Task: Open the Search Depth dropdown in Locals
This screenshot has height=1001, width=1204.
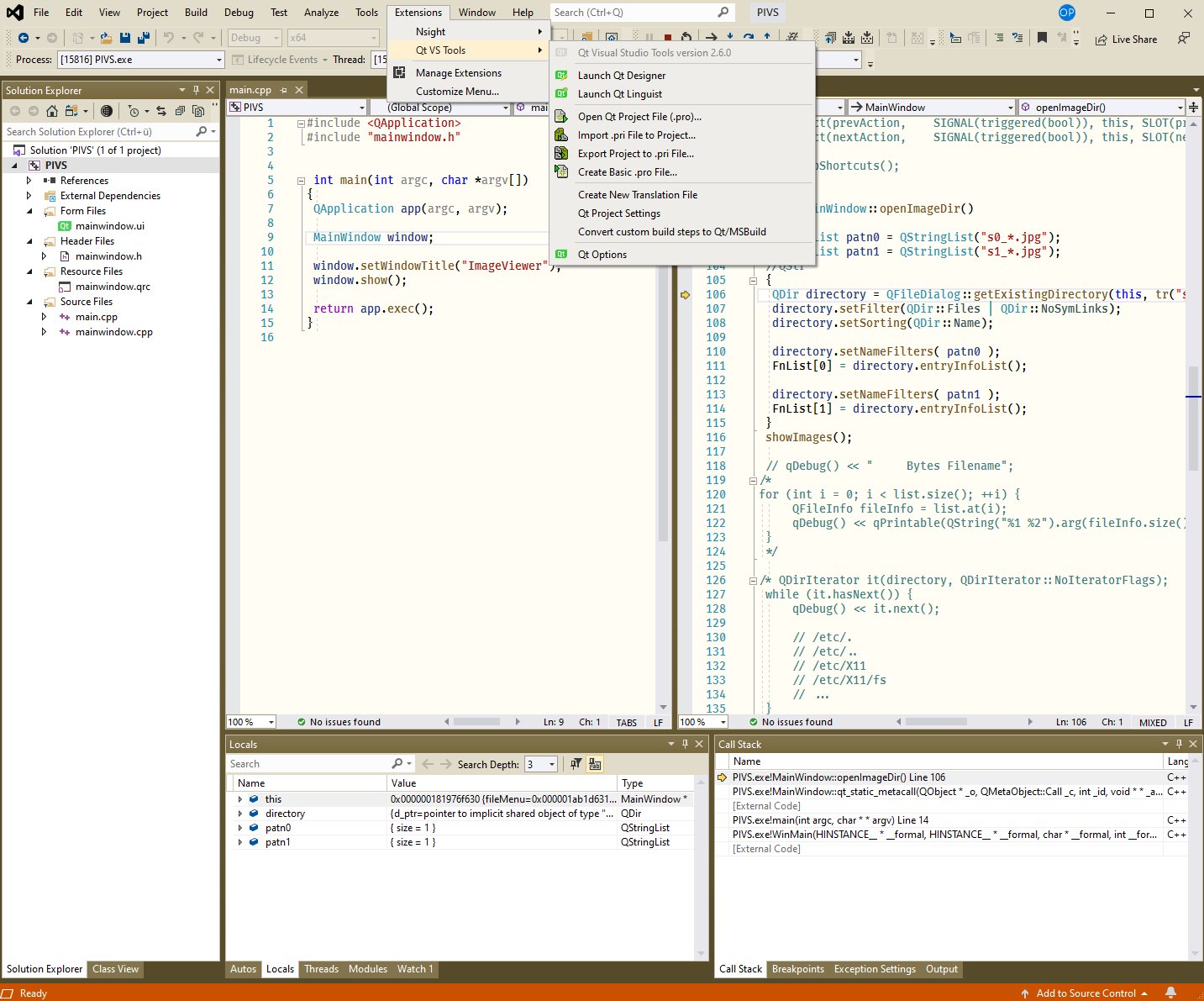Action: [551, 764]
